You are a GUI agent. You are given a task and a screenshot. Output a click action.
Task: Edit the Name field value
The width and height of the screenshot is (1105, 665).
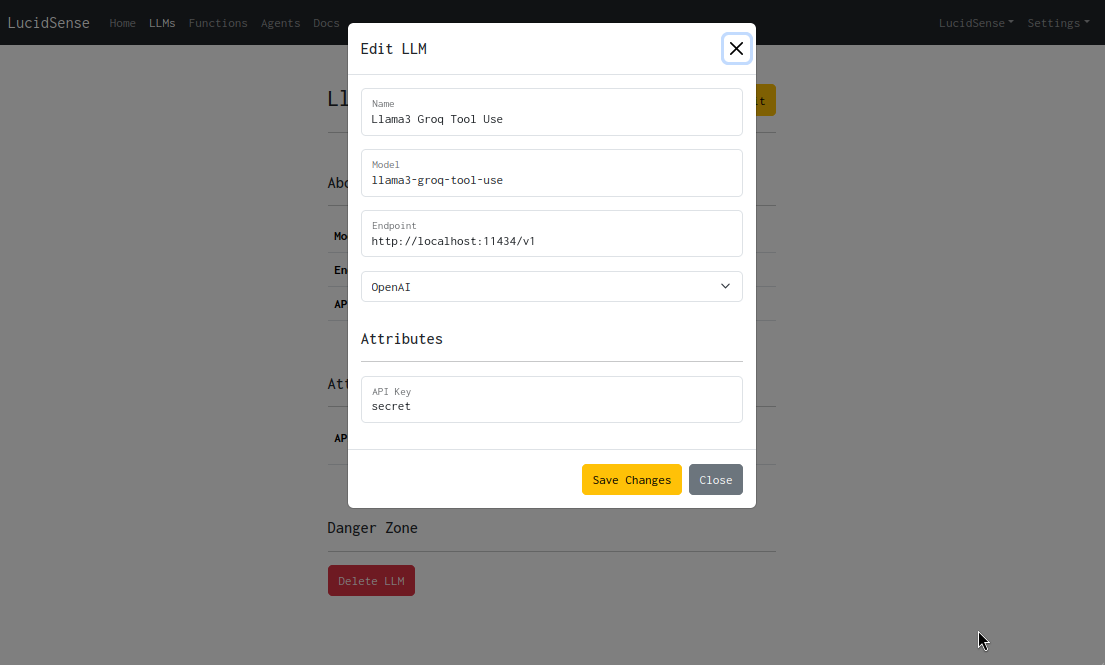551,112
